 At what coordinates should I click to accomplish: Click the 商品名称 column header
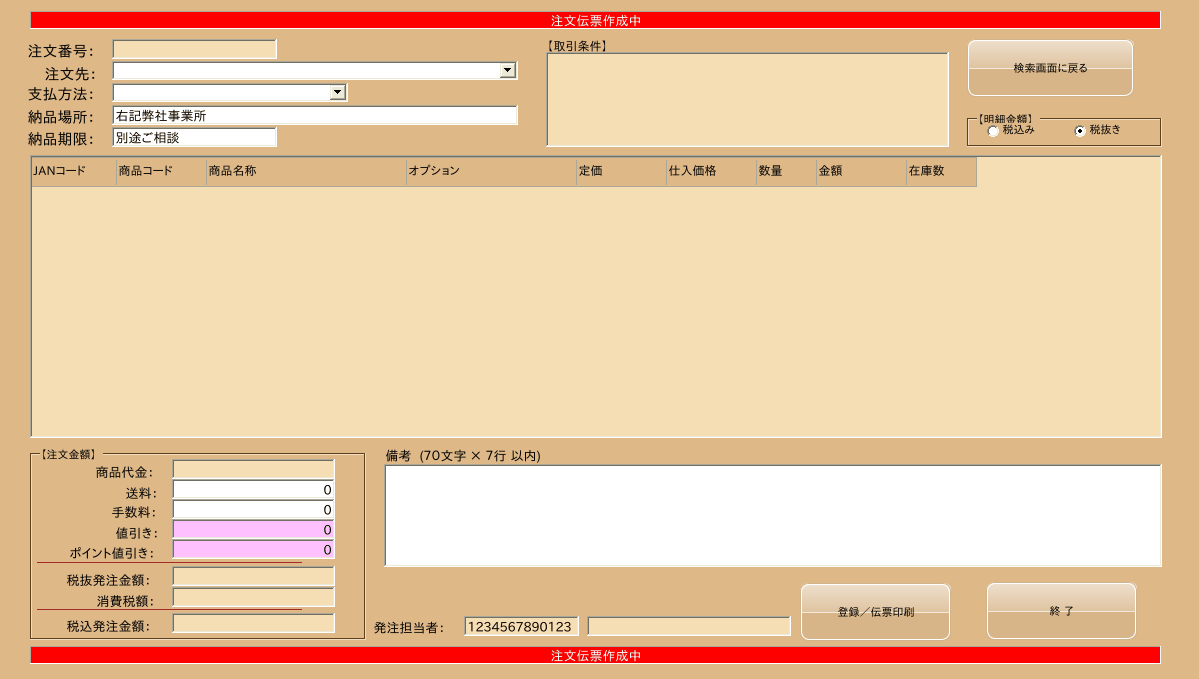306,171
